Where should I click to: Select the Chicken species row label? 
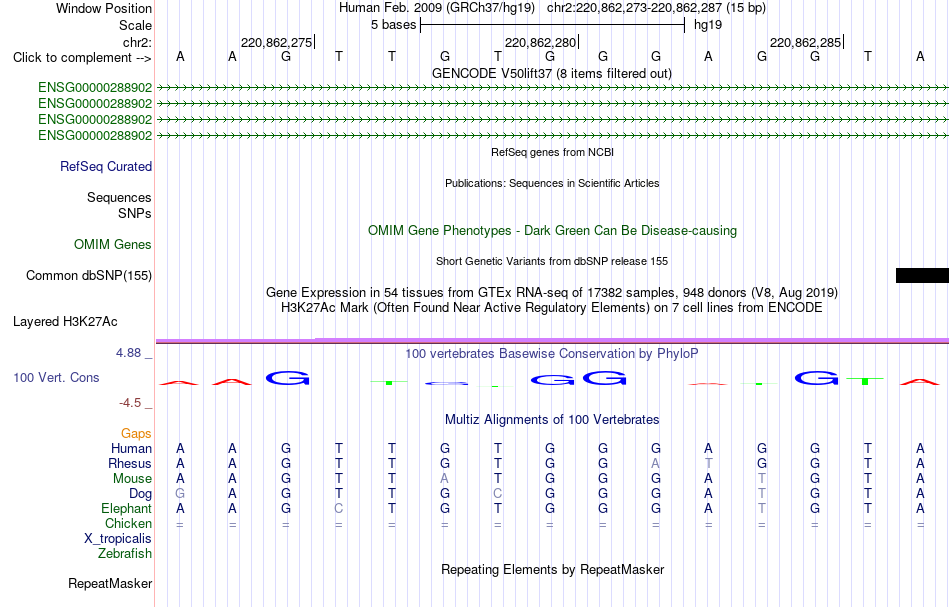[x=128, y=523]
